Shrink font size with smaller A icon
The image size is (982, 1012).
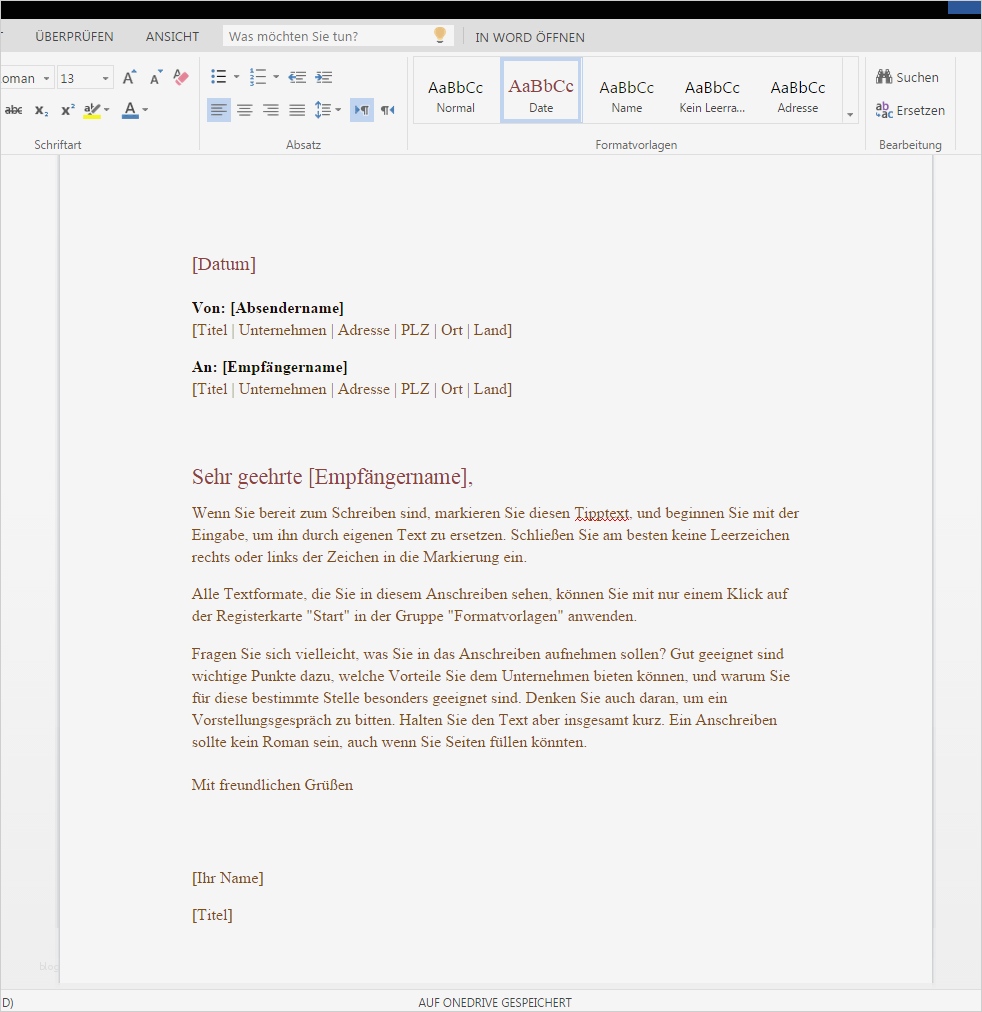click(x=155, y=78)
